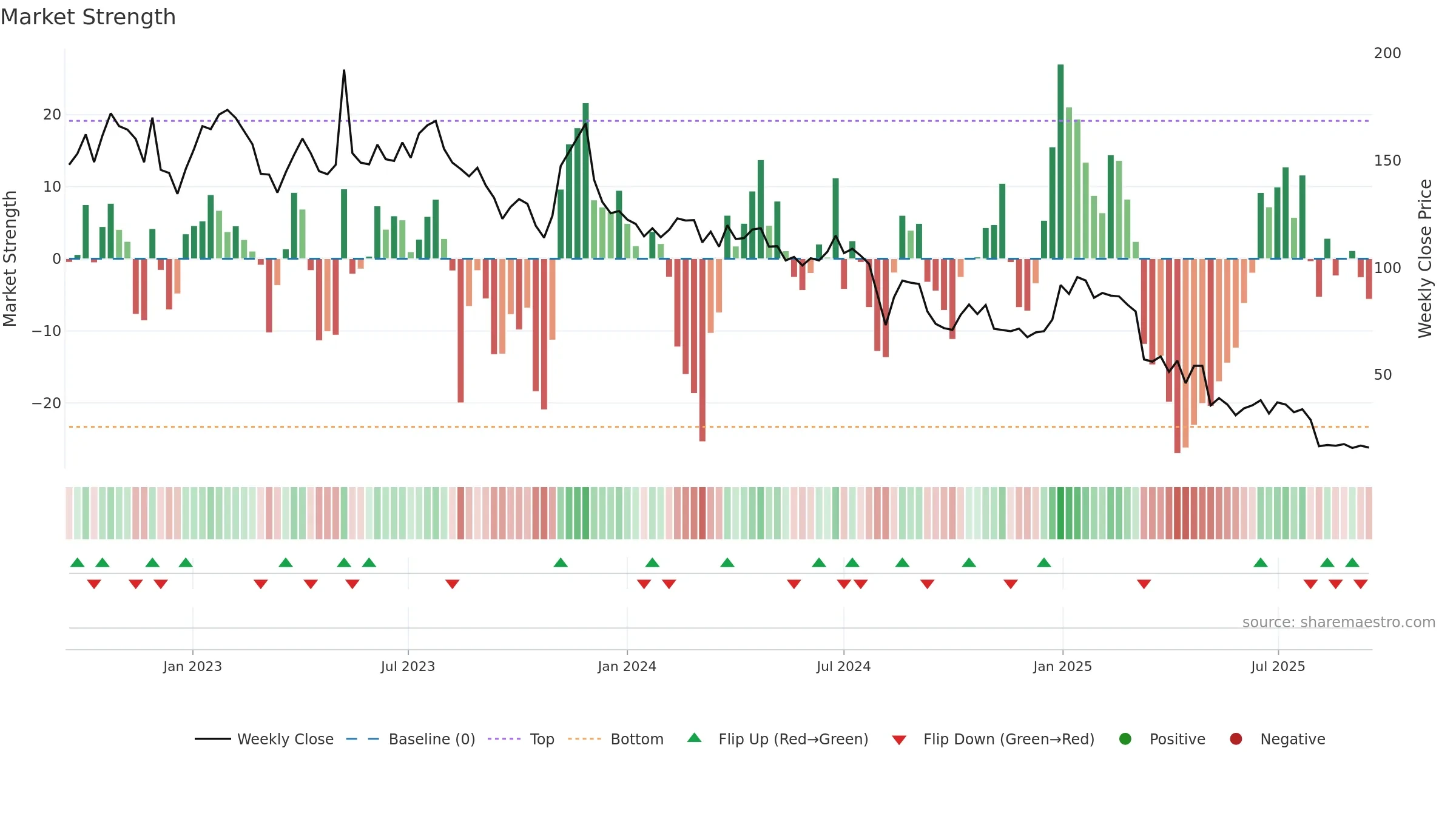Click the red down-triangle icon in the legend
This screenshot has width=1456, height=819.
899,740
